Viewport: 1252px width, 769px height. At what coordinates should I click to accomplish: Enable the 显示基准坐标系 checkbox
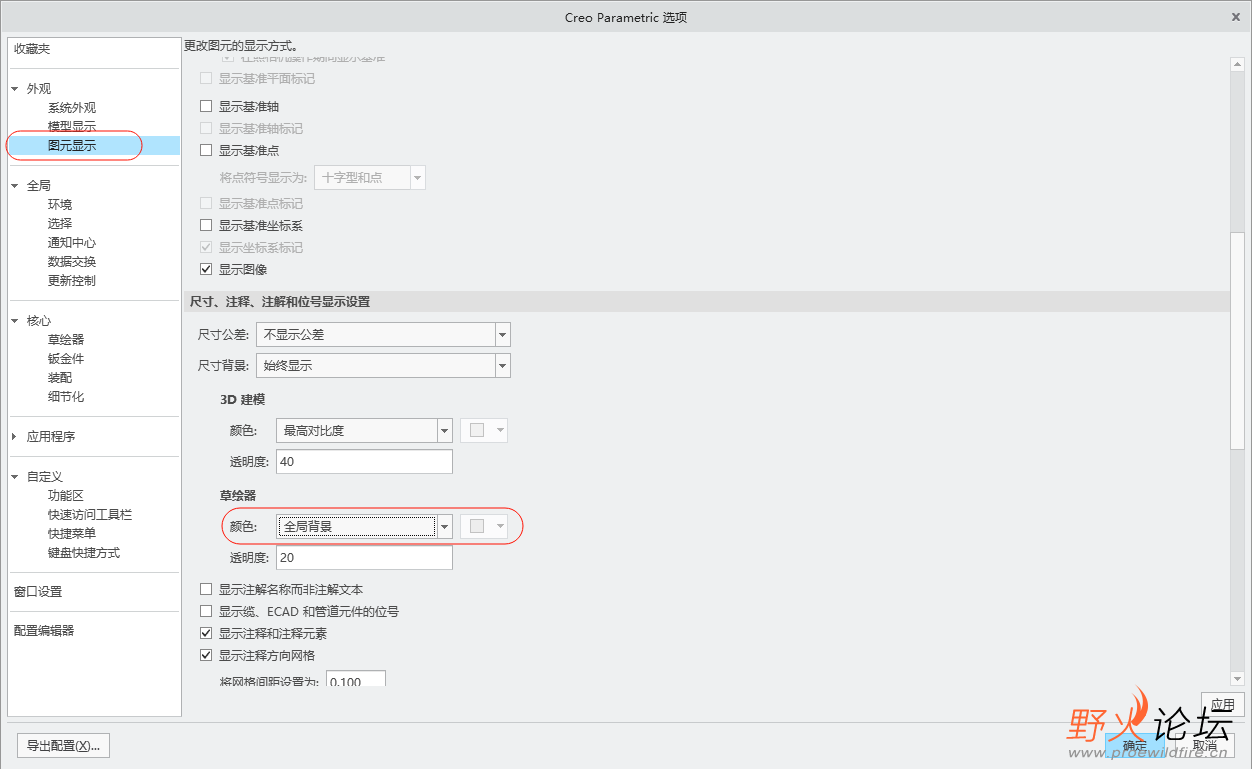206,225
